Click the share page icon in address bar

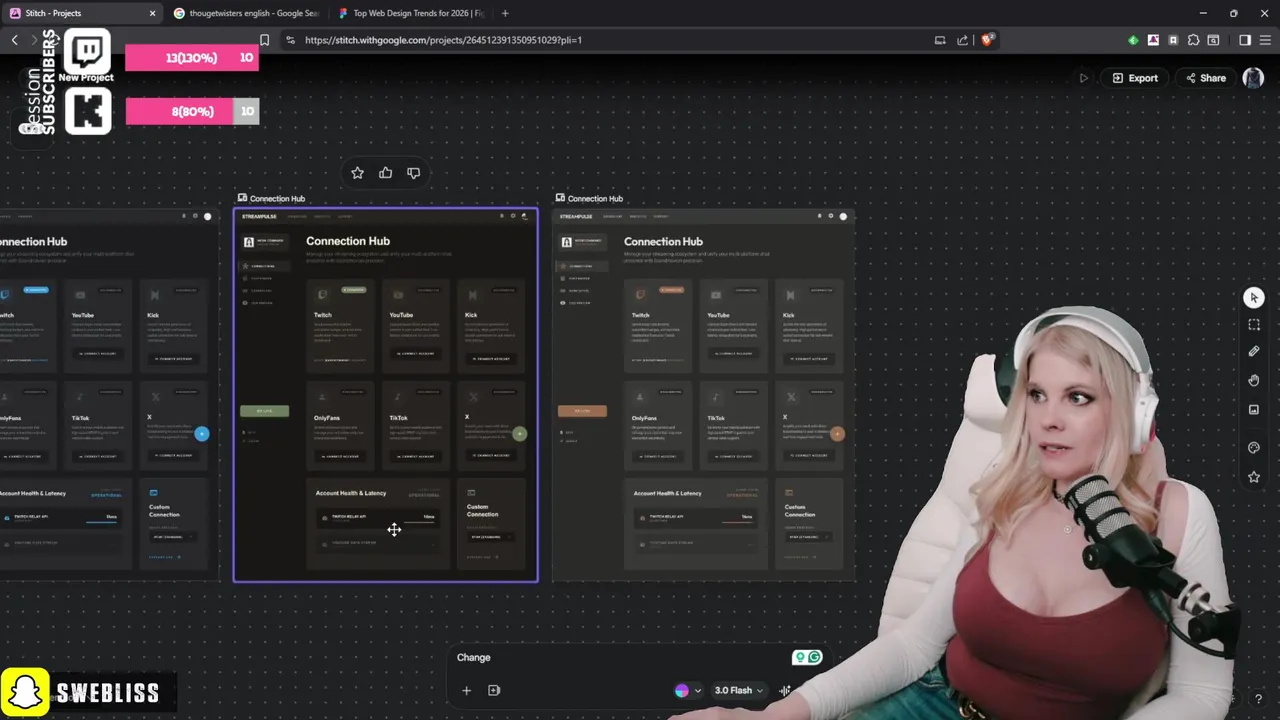tap(962, 40)
